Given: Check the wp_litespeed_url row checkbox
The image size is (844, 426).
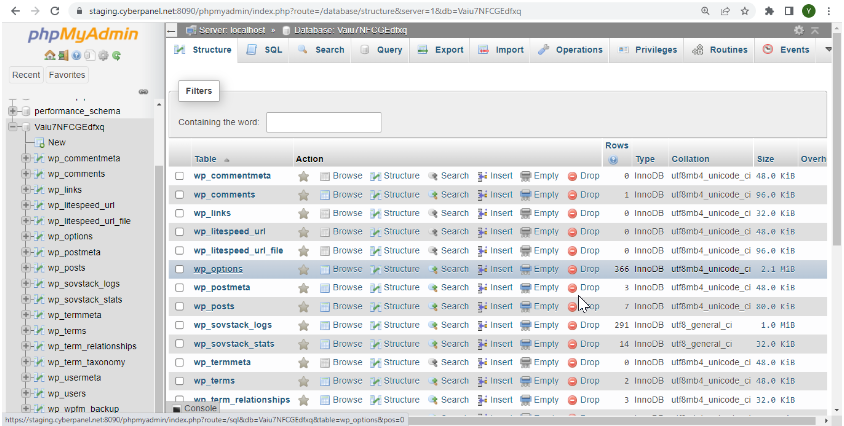Looking at the screenshot, I should (180, 232).
